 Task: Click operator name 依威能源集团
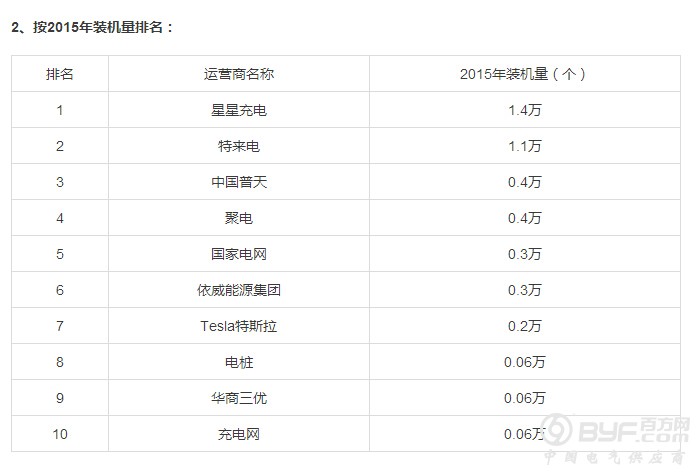click(239, 290)
